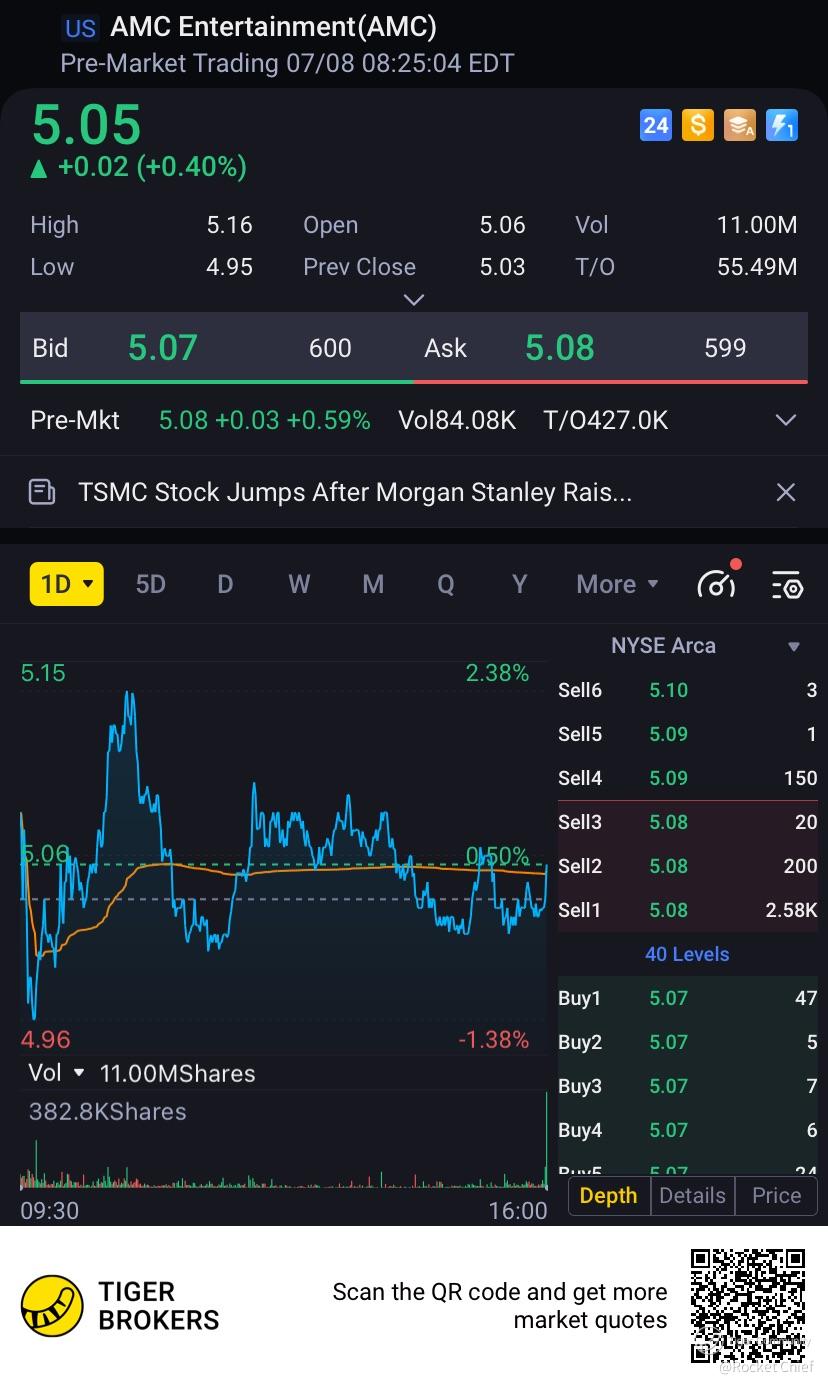Switch chart to 5D timeframe
This screenshot has height=1386, width=828.
150,584
